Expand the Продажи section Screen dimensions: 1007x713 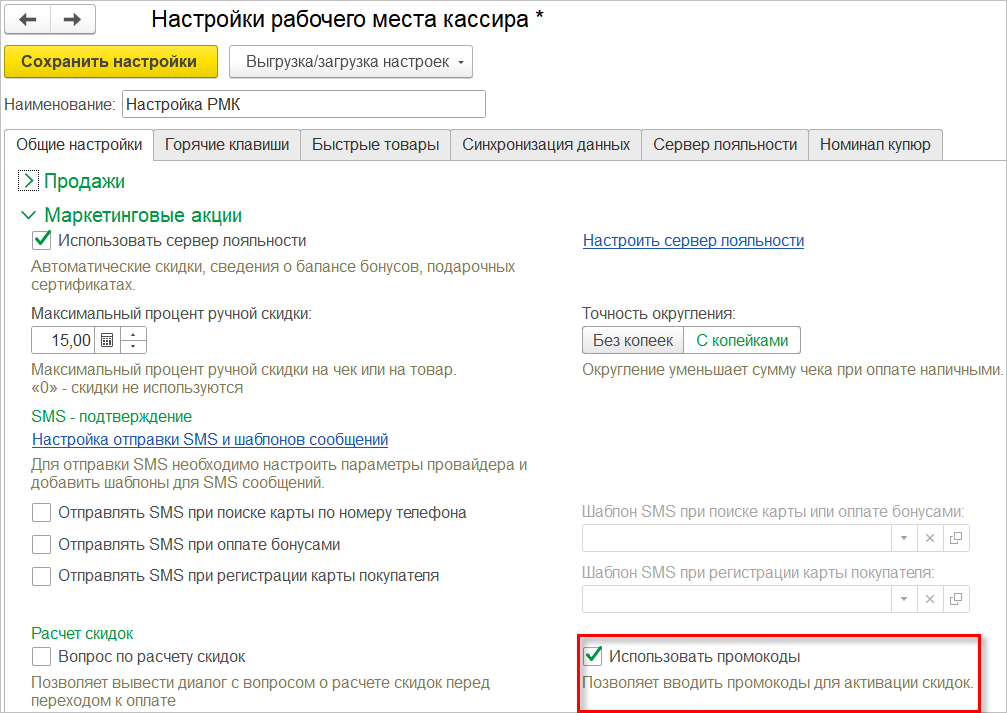28,181
